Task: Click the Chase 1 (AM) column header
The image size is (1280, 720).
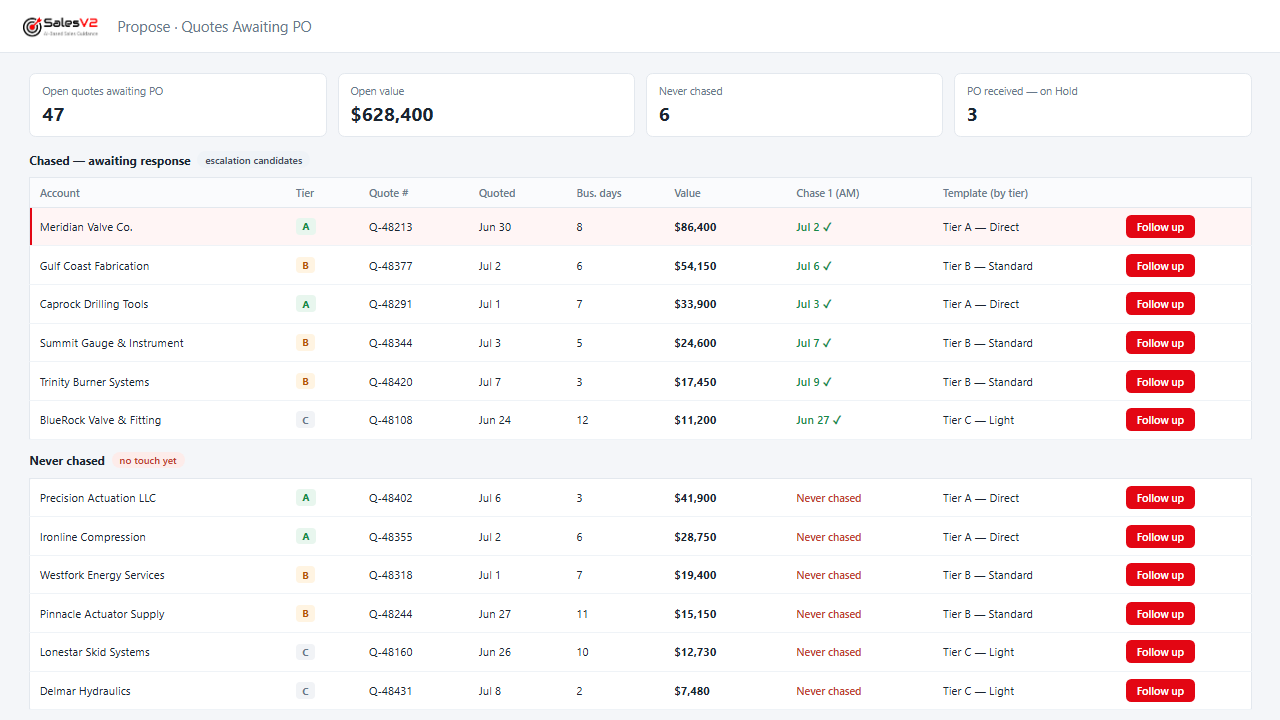Action: [x=828, y=193]
